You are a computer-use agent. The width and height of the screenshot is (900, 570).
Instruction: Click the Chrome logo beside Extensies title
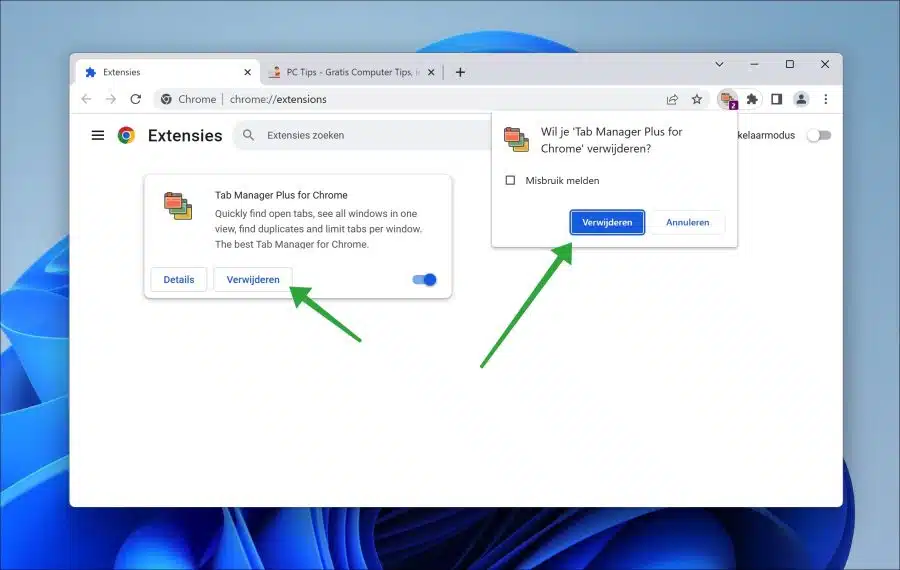pos(126,135)
